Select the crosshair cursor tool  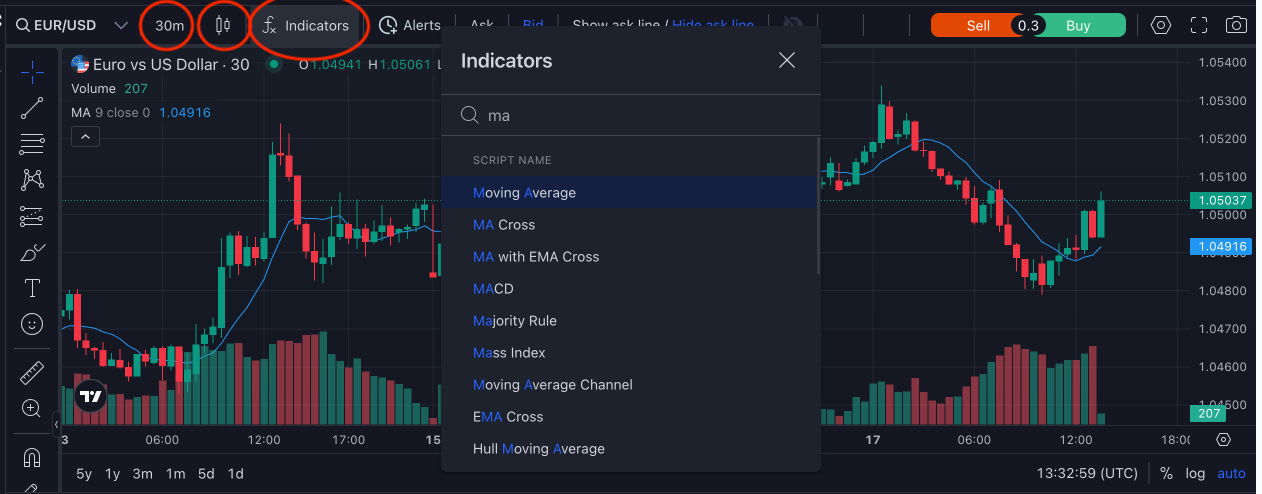[32, 72]
